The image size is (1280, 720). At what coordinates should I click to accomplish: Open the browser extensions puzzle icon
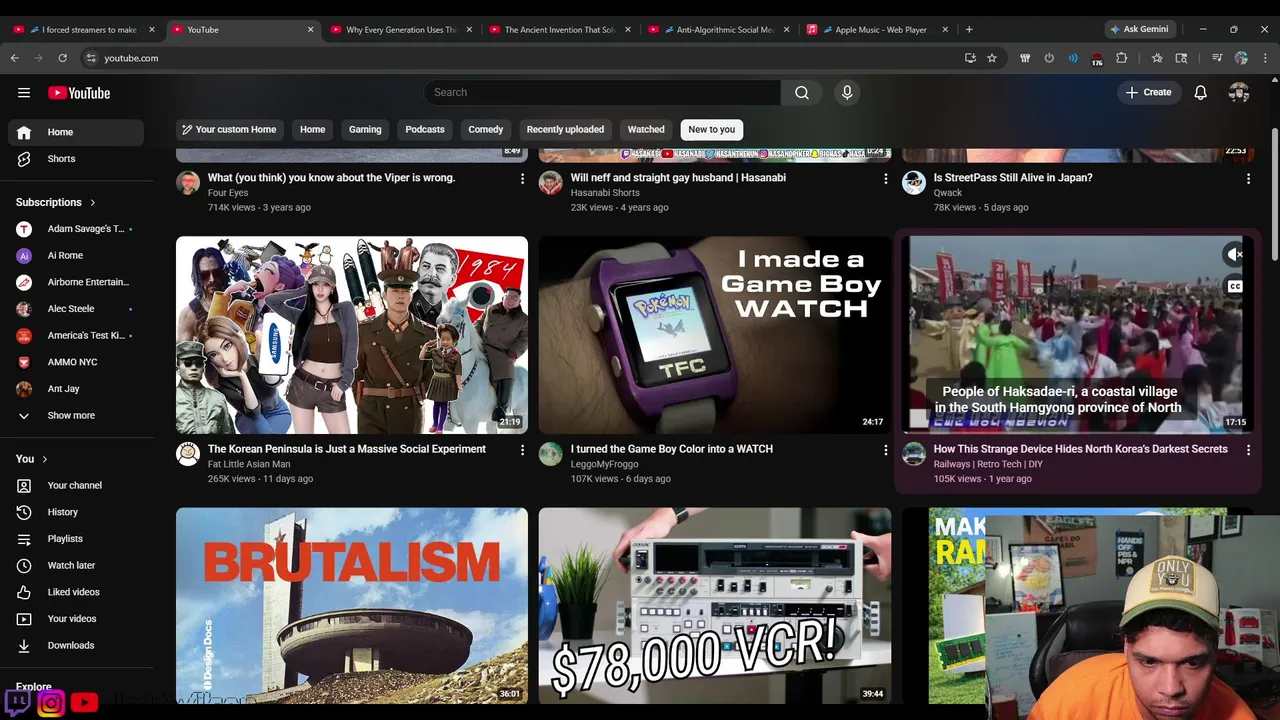[1122, 58]
